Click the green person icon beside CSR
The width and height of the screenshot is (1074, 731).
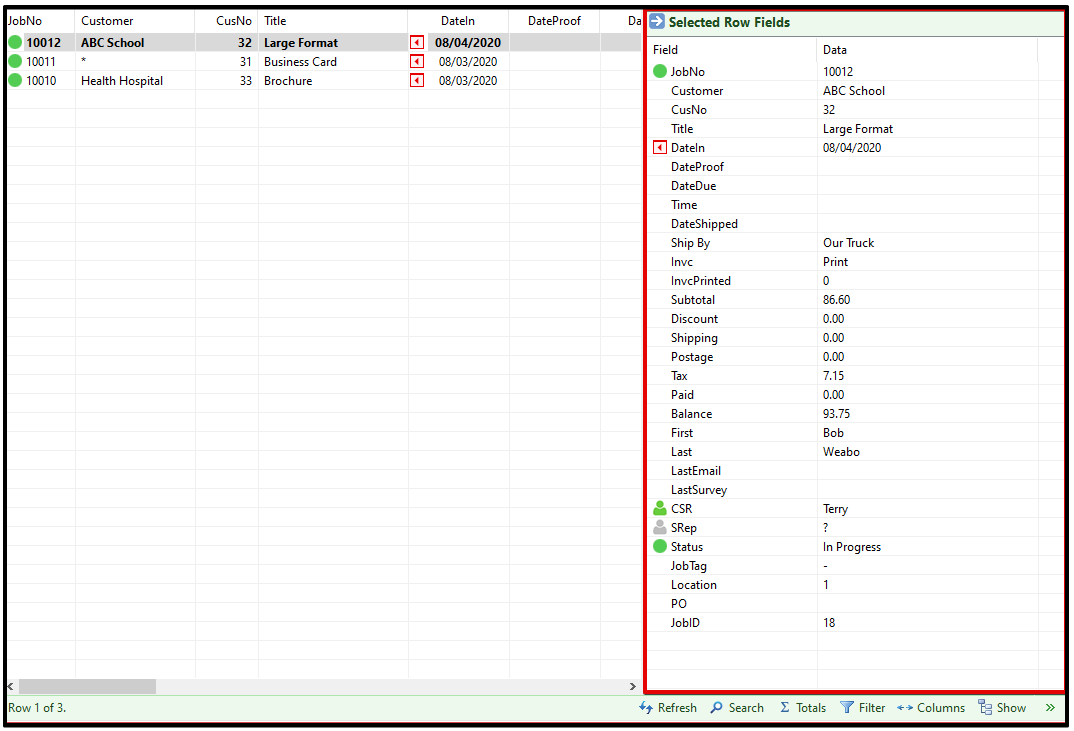(x=660, y=508)
